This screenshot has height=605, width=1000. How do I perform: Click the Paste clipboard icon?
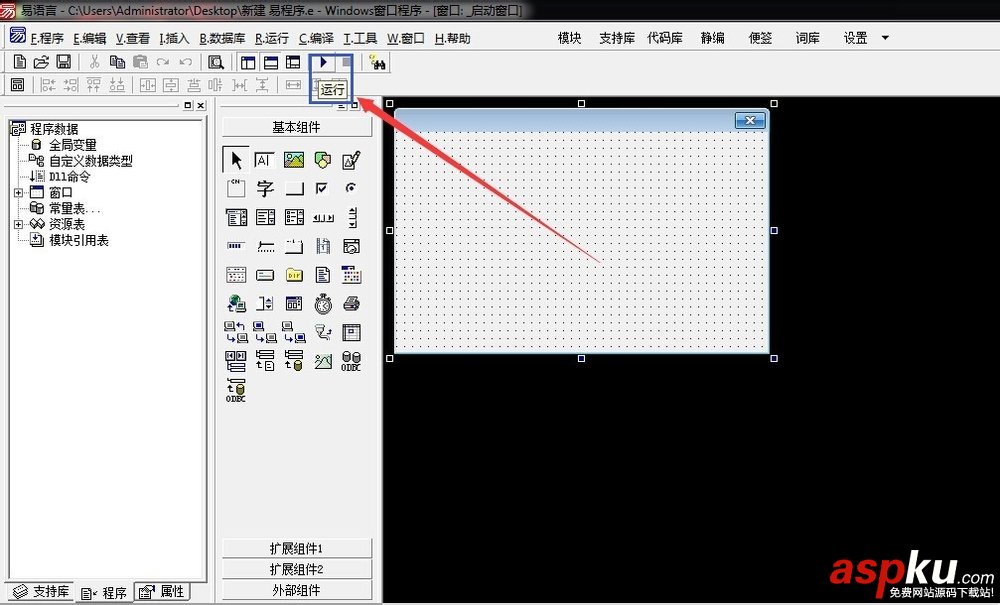(x=140, y=62)
